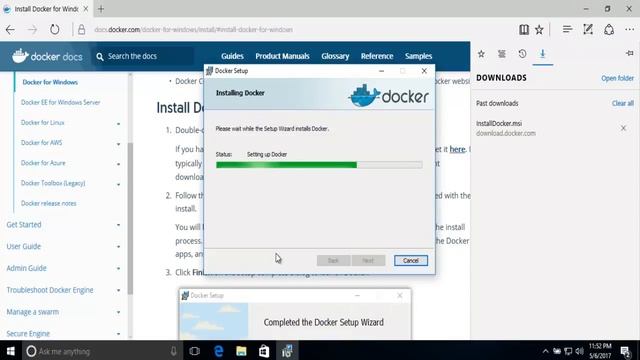Click Docker Setup title bar icon

point(209,71)
